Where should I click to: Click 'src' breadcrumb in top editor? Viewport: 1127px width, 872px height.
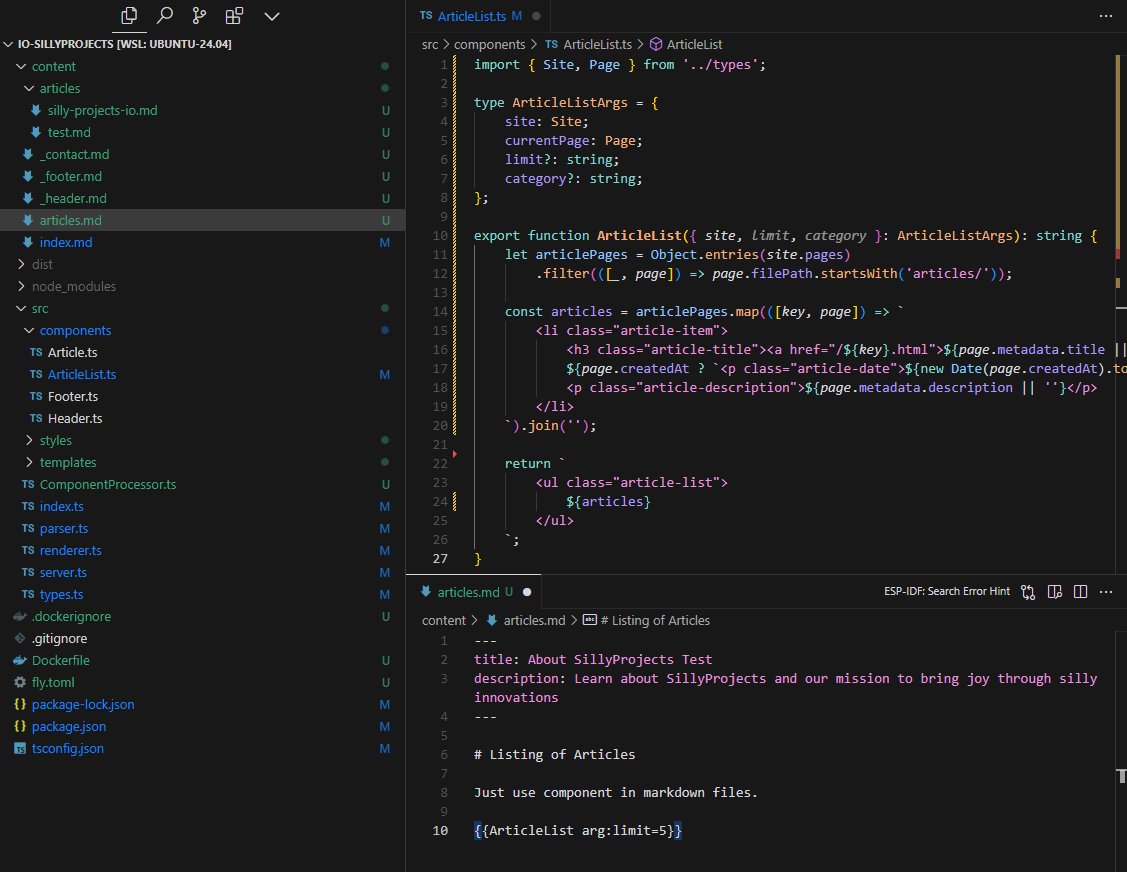(429, 45)
